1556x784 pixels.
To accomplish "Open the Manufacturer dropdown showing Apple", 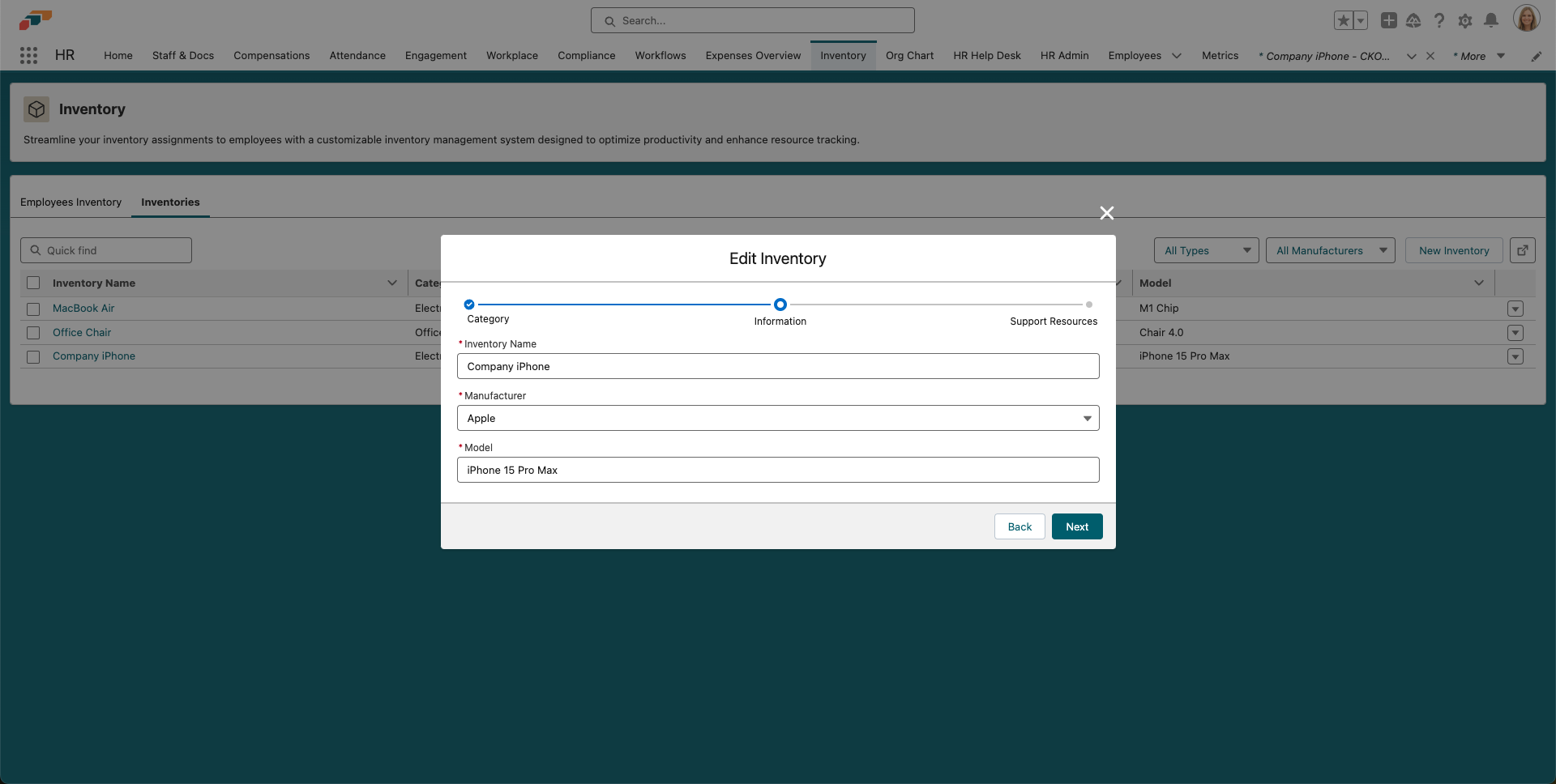I will tap(777, 418).
